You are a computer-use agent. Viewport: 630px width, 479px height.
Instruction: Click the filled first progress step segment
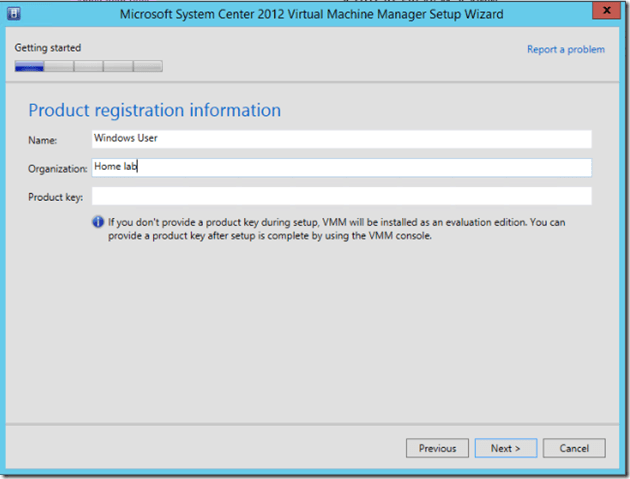tap(29, 67)
